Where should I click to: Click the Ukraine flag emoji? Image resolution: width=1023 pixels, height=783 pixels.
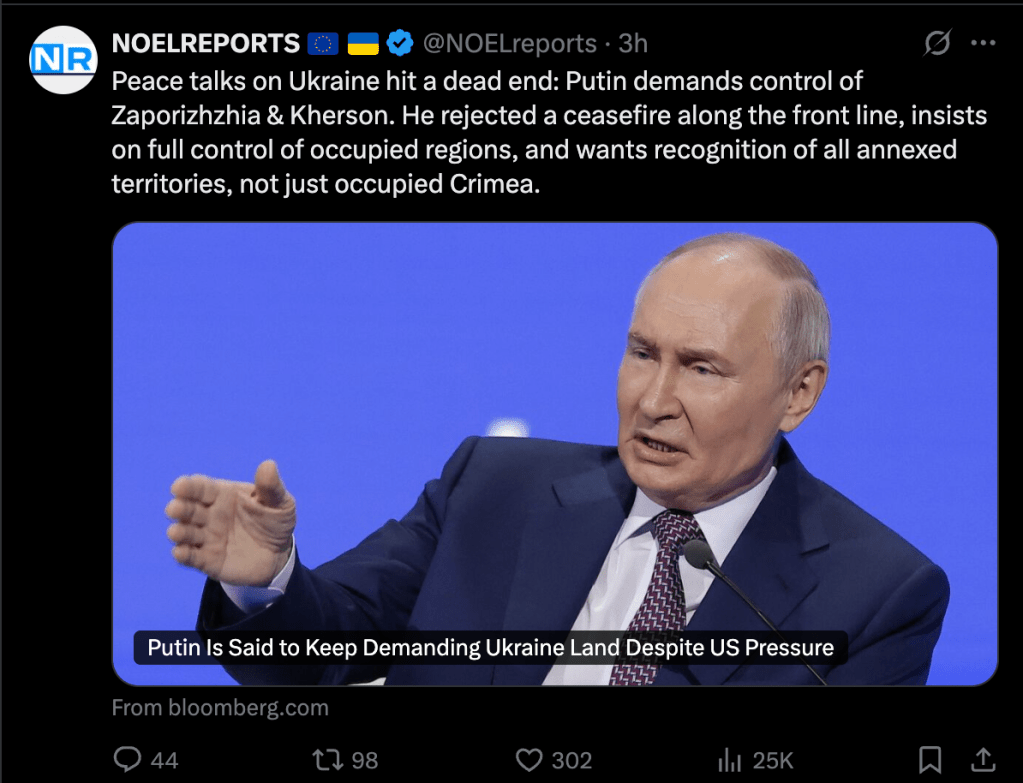[x=362, y=44]
